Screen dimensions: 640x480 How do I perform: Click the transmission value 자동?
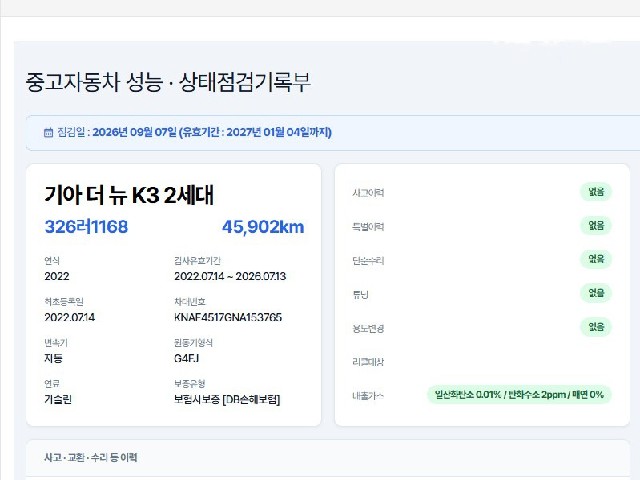click(x=53, y=358)
